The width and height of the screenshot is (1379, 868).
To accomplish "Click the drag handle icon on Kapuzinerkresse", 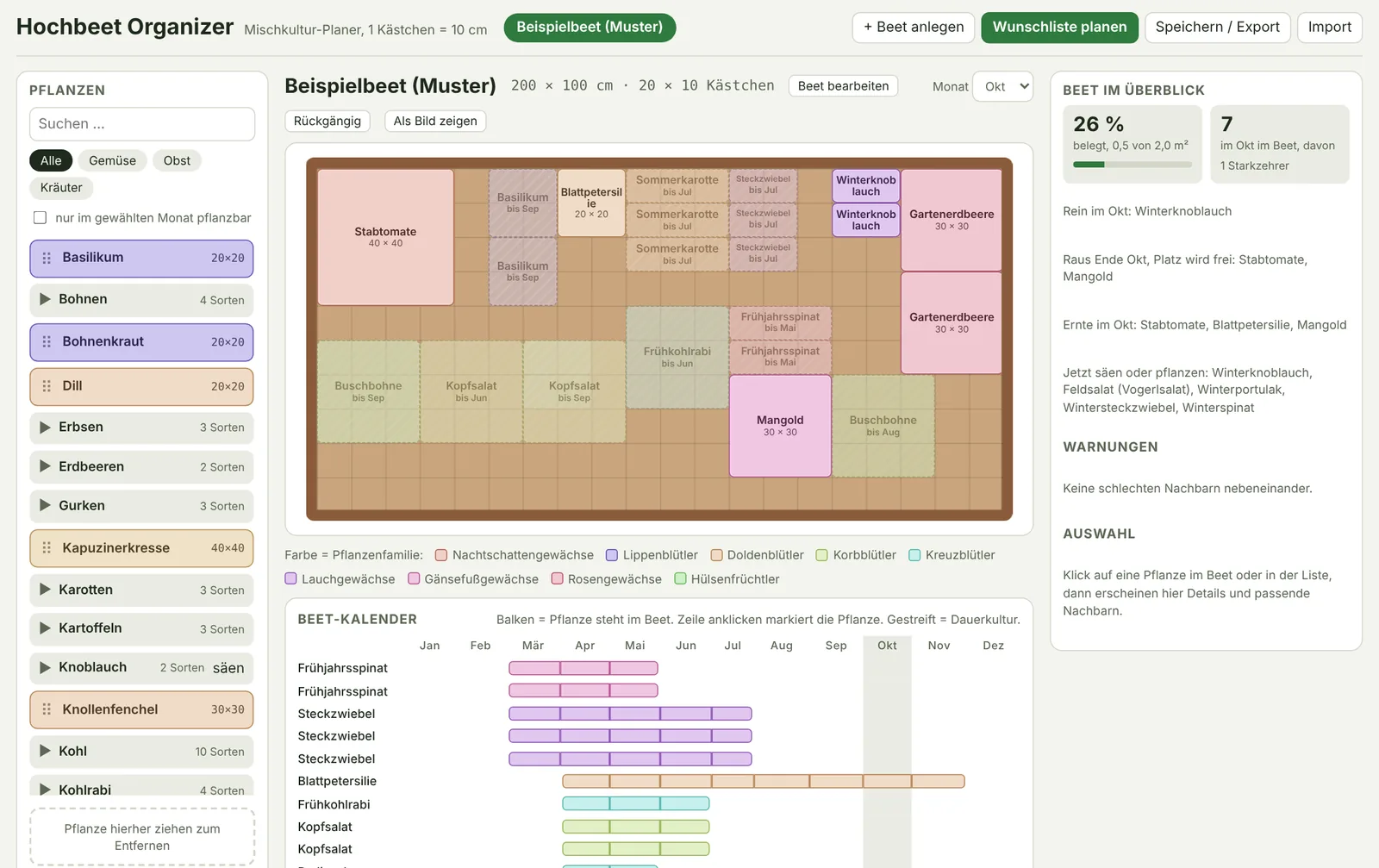I will click(47, 547).
